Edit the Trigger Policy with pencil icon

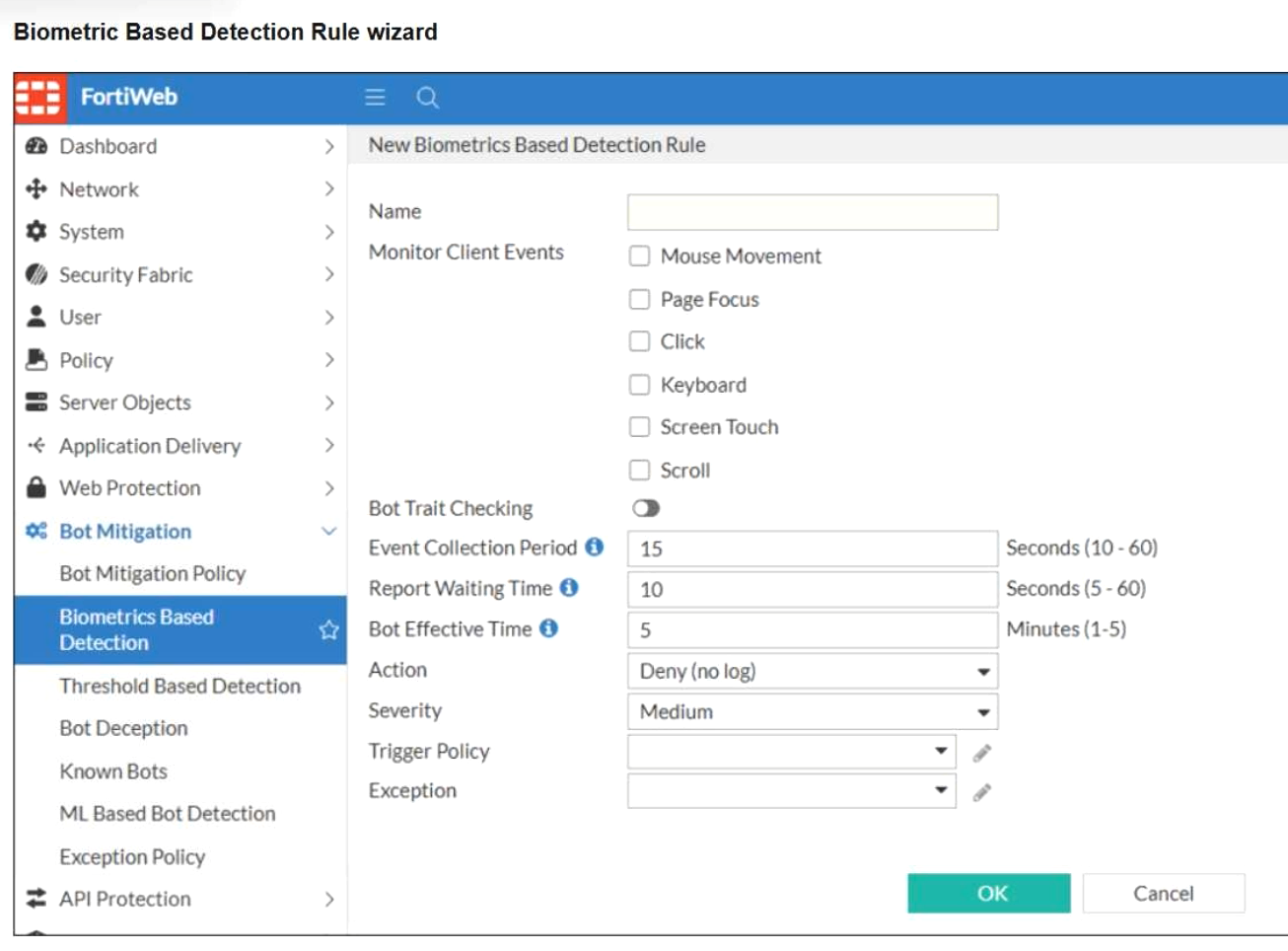(981, 754)
